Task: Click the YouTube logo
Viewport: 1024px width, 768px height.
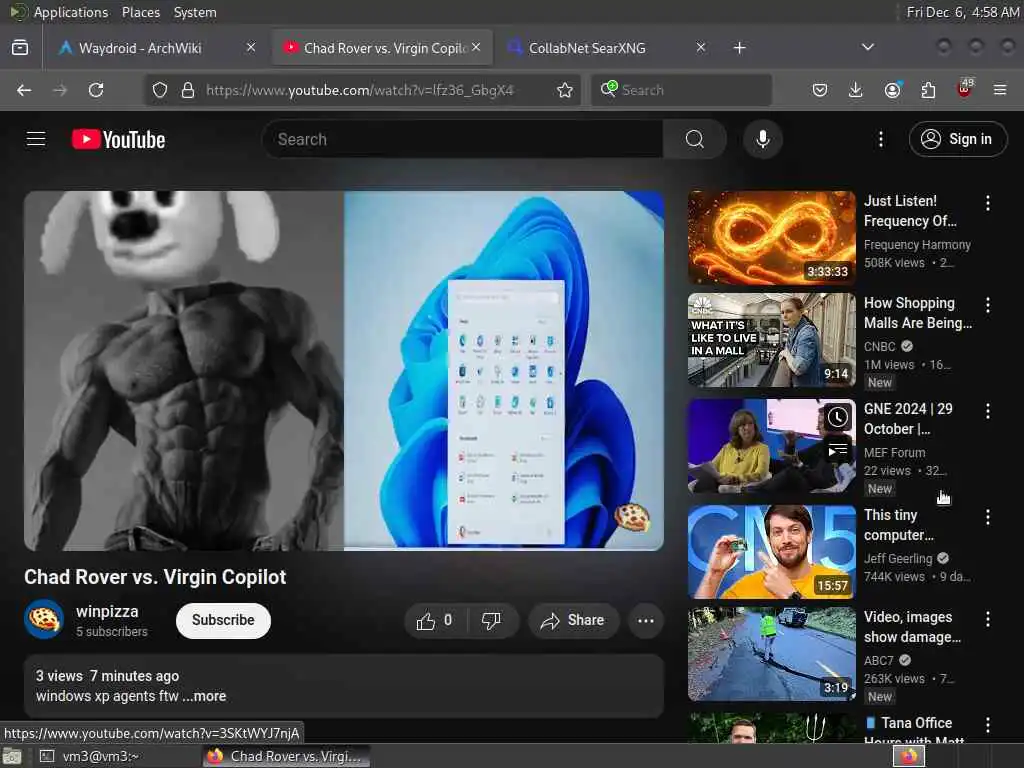Action: tap(118, 139)
